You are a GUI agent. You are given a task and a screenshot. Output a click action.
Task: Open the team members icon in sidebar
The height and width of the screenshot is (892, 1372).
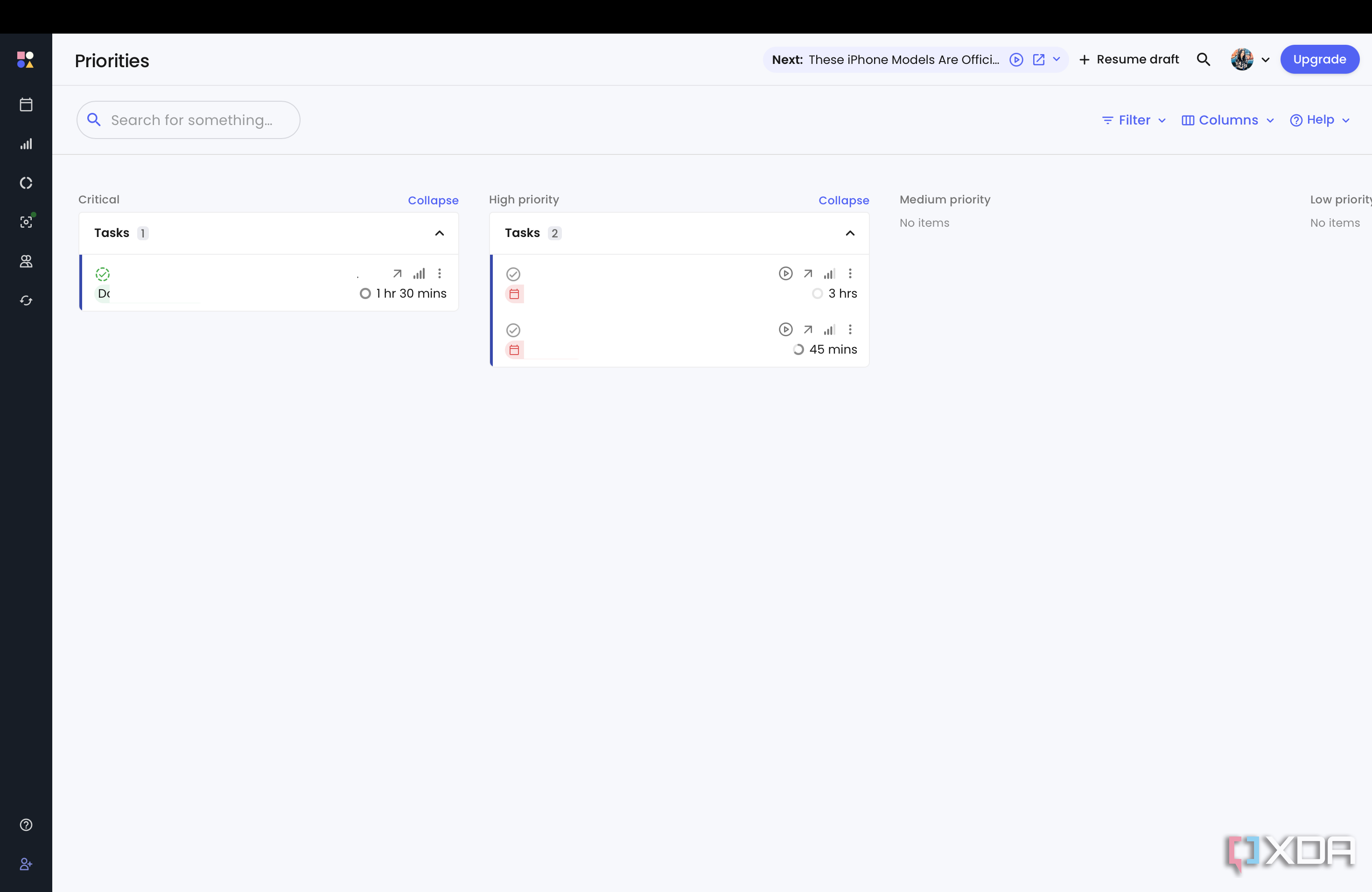26,261
